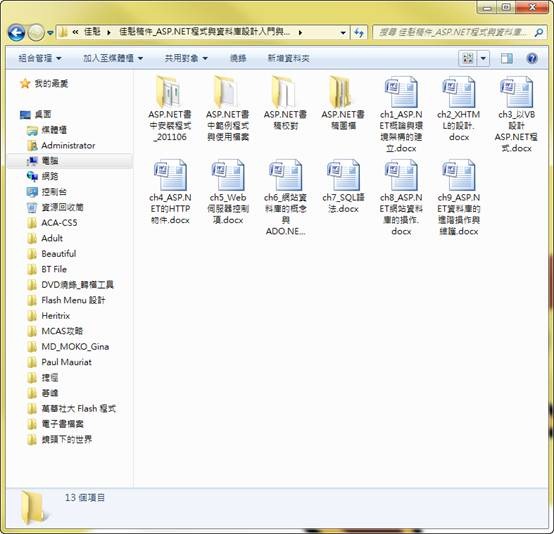Select folder ASP.NET書稿圖檔
This screenshot has height=534, width=554.
pos(343,103)
